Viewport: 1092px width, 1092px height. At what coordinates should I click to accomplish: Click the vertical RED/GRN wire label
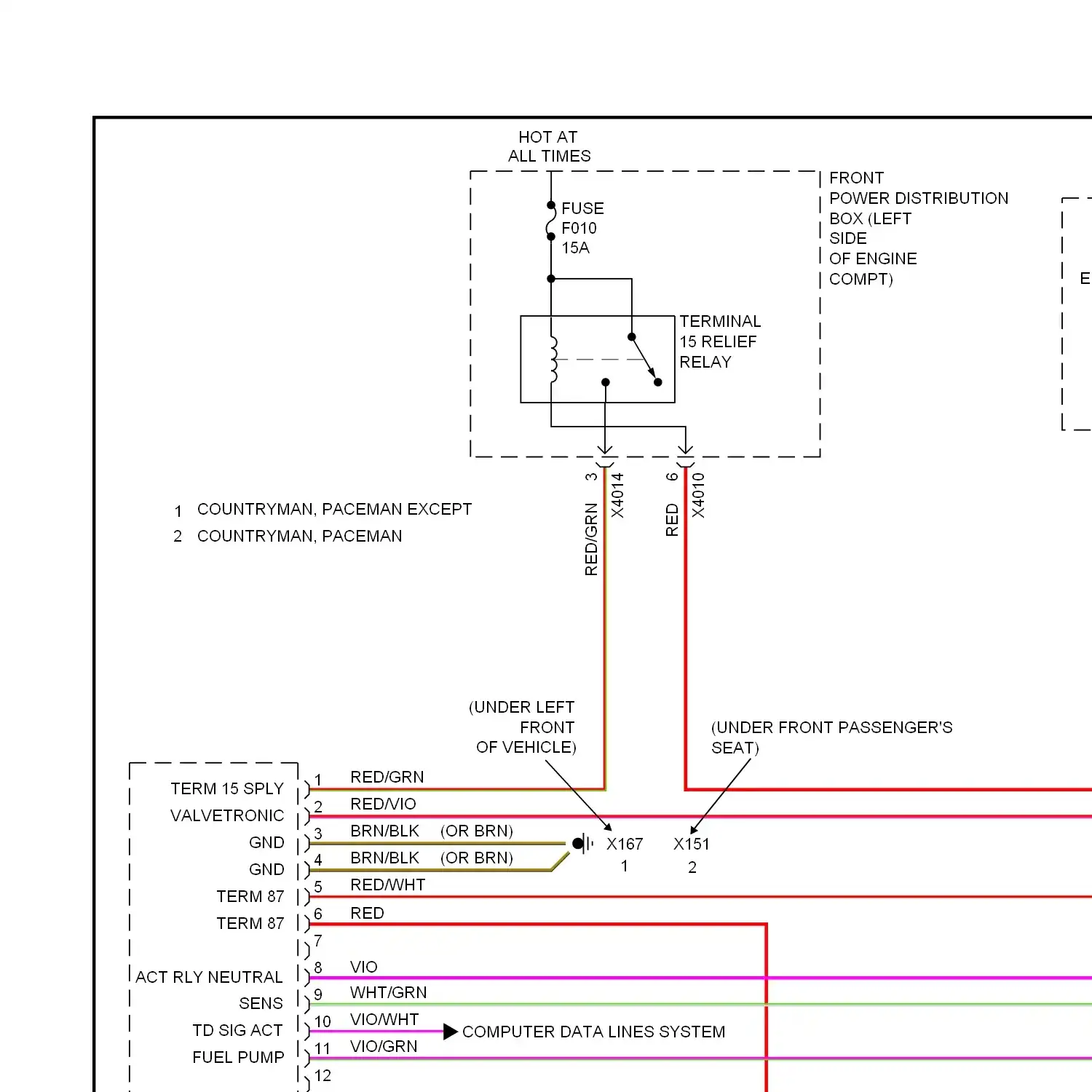[x=591, y=539]
